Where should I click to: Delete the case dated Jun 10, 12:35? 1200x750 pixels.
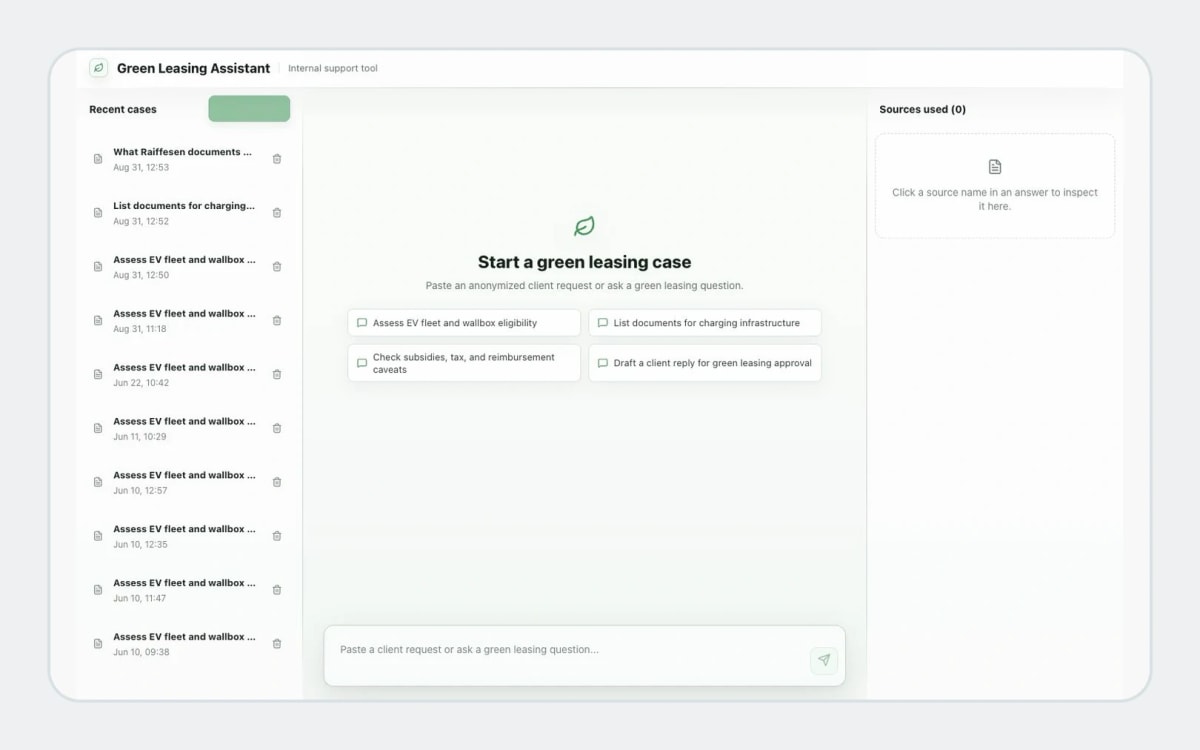pyautogui.click(x=277, y=537)
